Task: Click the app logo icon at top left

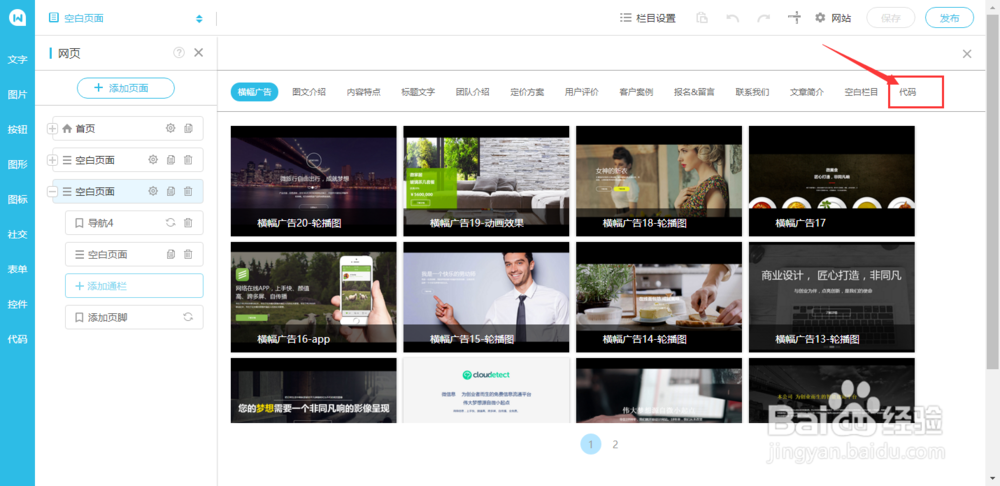Action: pos(17,17)
